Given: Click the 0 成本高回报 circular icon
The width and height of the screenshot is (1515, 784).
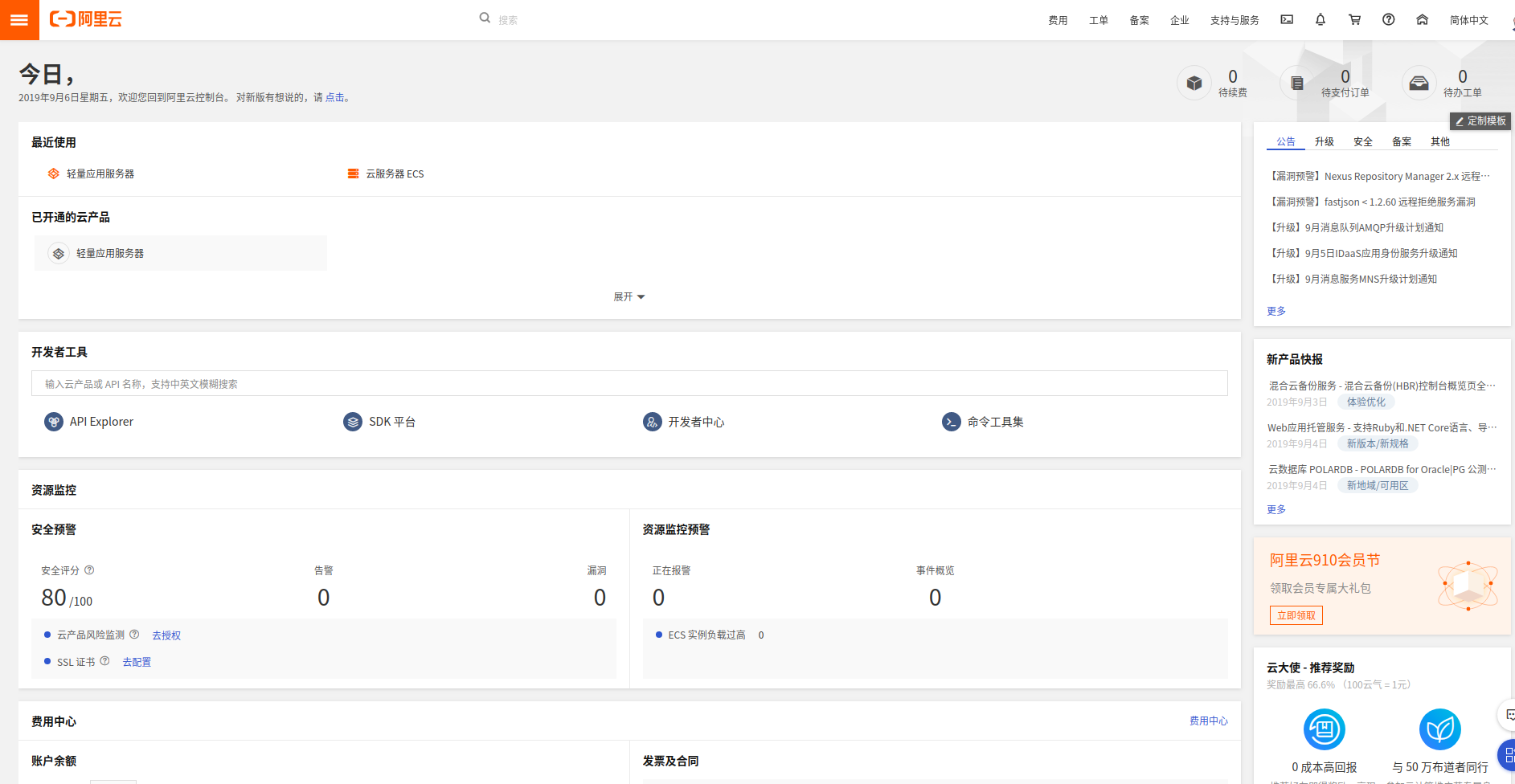Looking at the screenshot, I should pos(1325,729).
